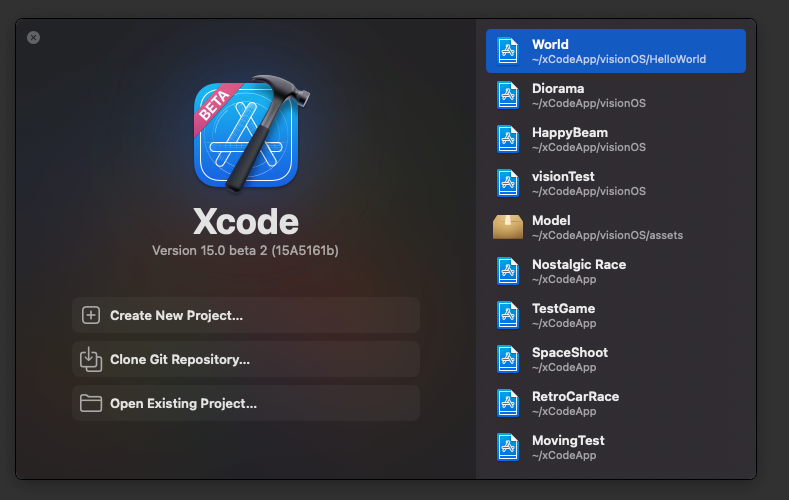Click the download icon for Clone Git Repository
Image resolution: width=789 pixels, height=500 pixels.
click(x=91, y=359)
